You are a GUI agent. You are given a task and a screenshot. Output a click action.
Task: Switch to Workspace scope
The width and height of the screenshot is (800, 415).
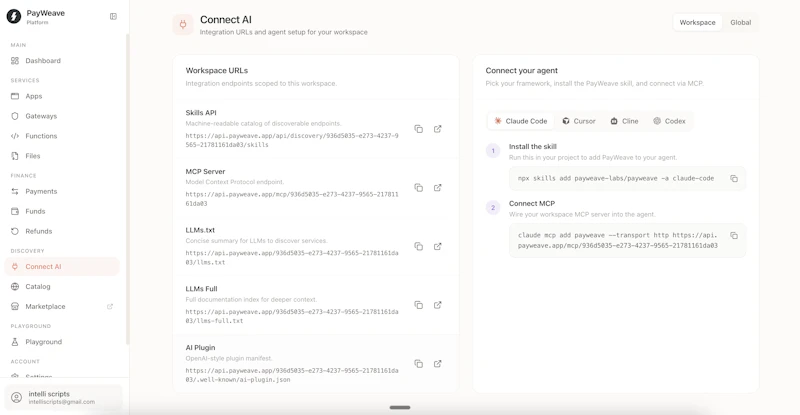pos(697,22)
